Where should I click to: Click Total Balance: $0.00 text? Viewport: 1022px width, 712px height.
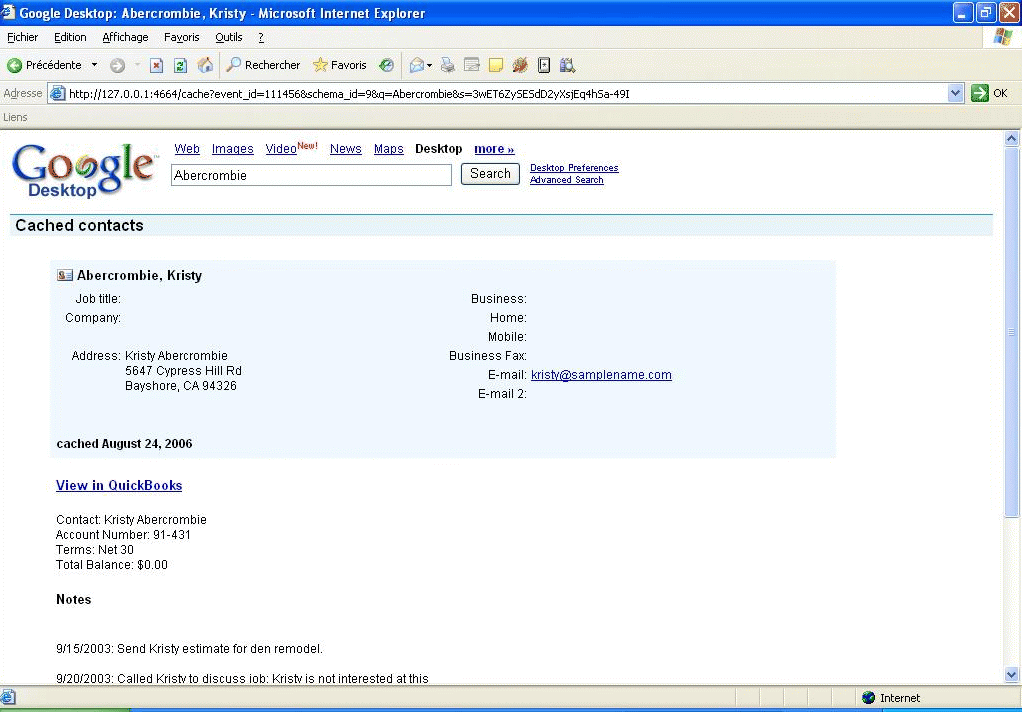pyautogui.click(x=111, y=565)
